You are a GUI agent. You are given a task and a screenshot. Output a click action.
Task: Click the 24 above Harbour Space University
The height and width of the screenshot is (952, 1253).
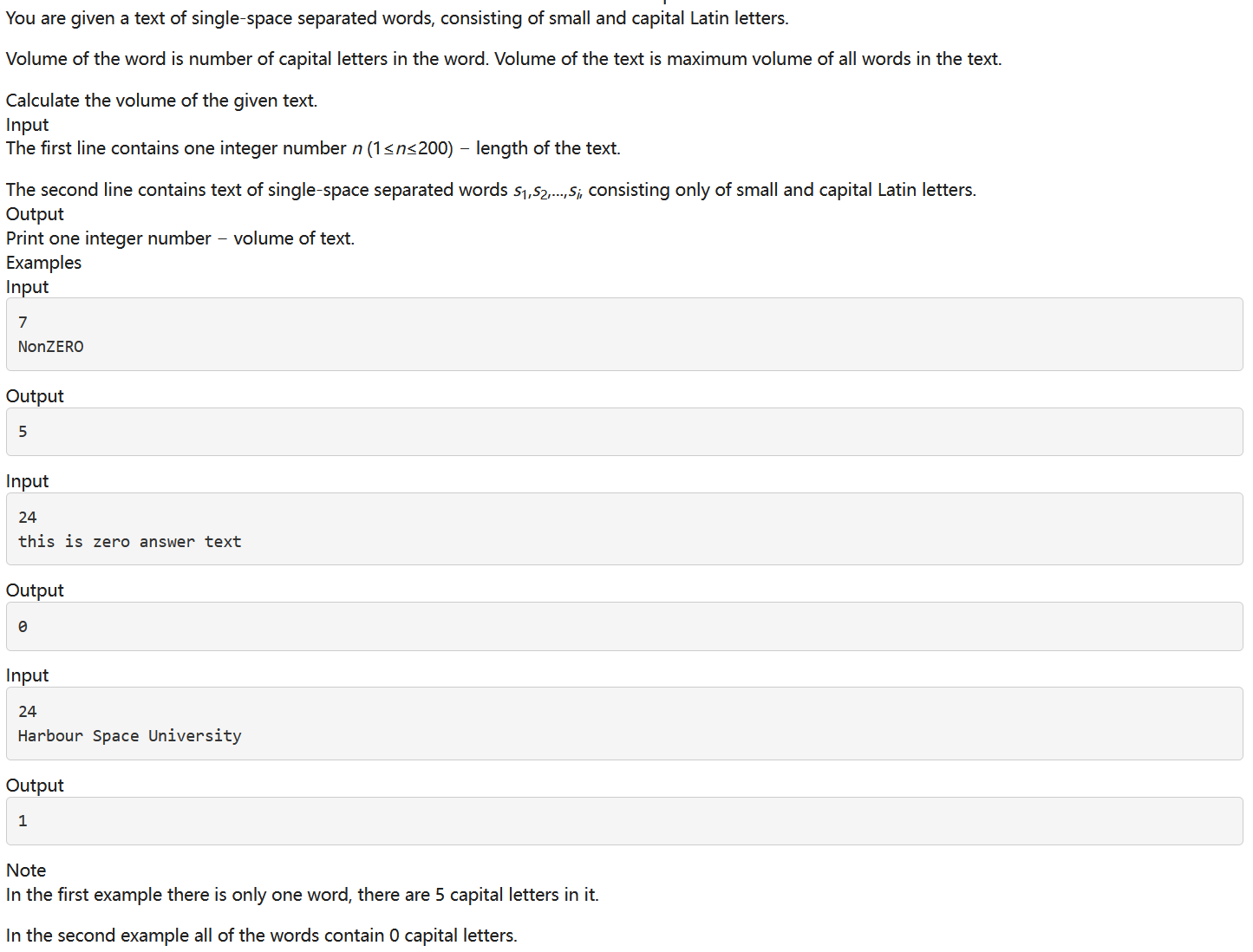[28, 712]
